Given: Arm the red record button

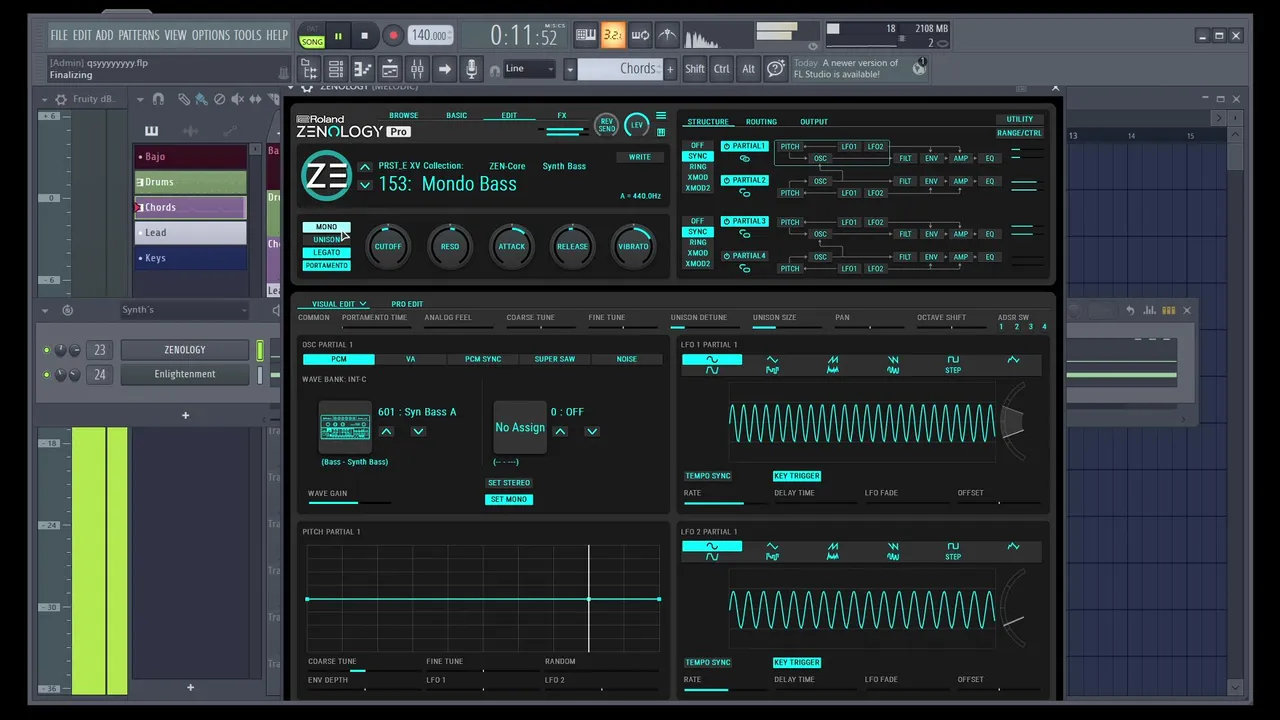Looking at the screenshot, I should coord(393,36).
